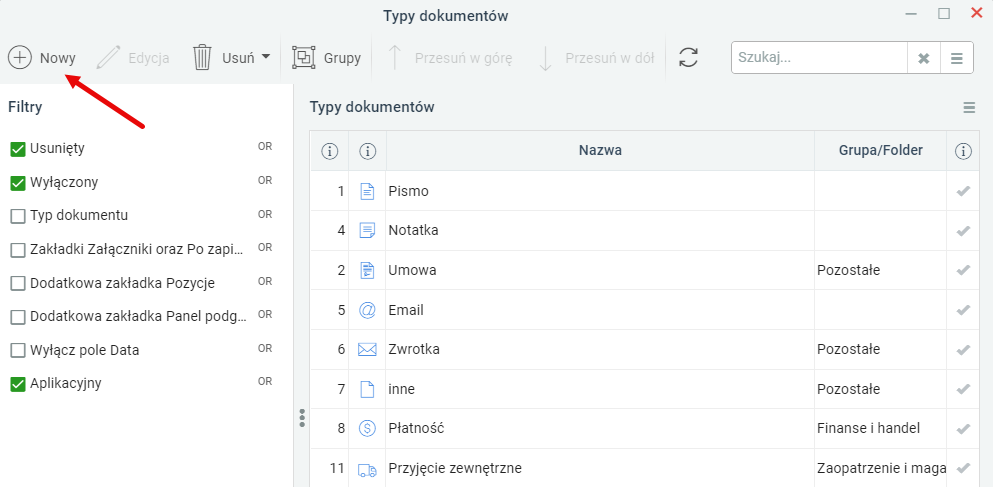This screenshot has height=487, width=993.
Task: Toggle OR operator next to Wyłącz pole Data
Action: point(265,348)
